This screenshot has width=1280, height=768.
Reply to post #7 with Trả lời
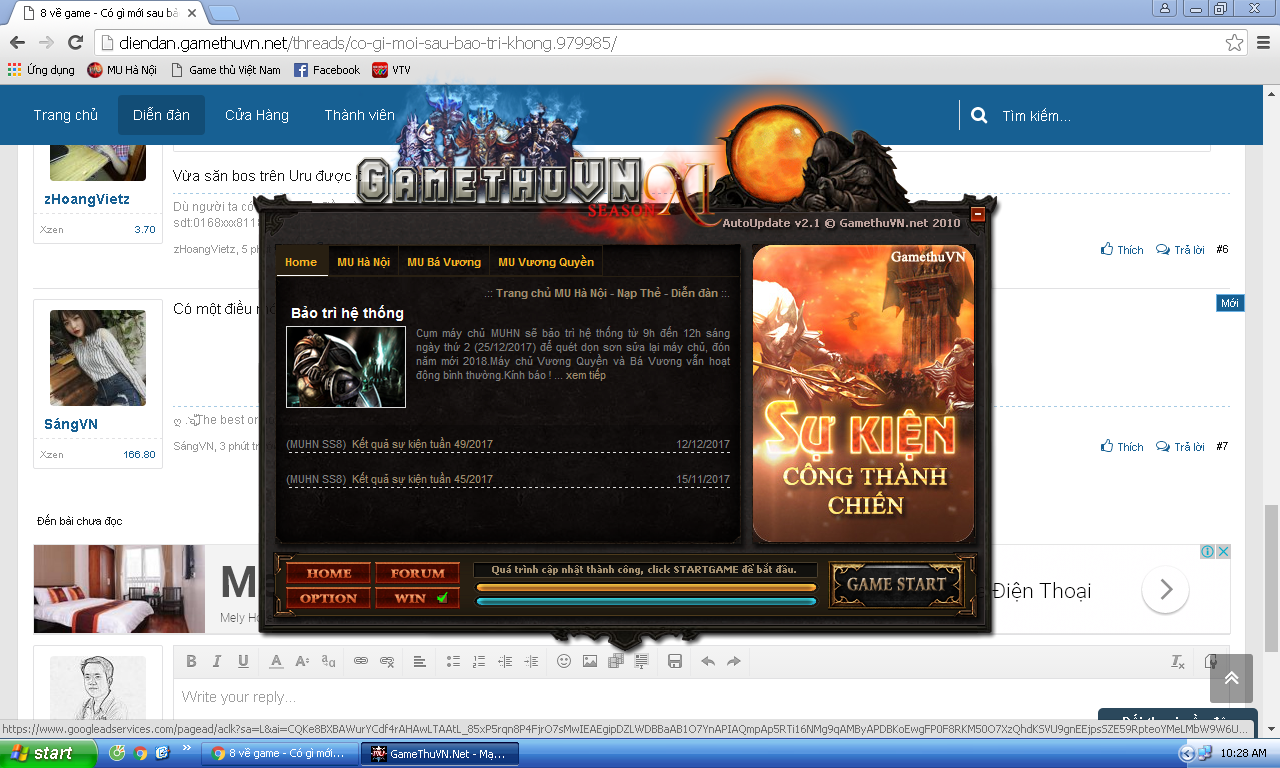click(1180, 447)
